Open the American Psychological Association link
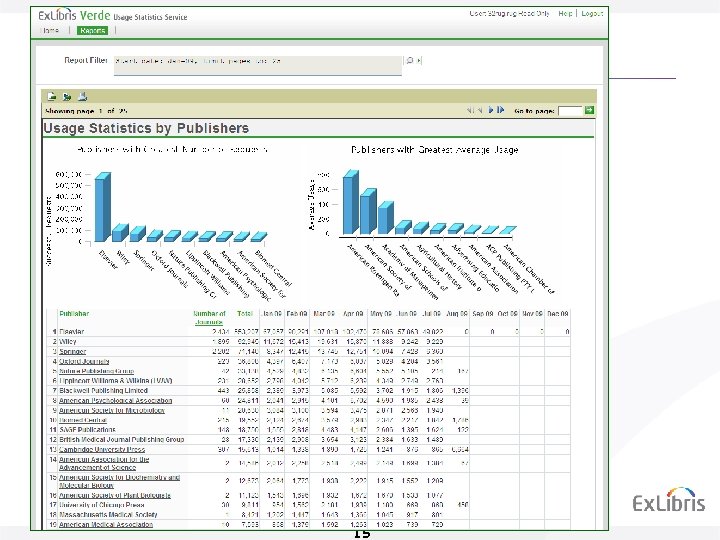 point(116,401)
